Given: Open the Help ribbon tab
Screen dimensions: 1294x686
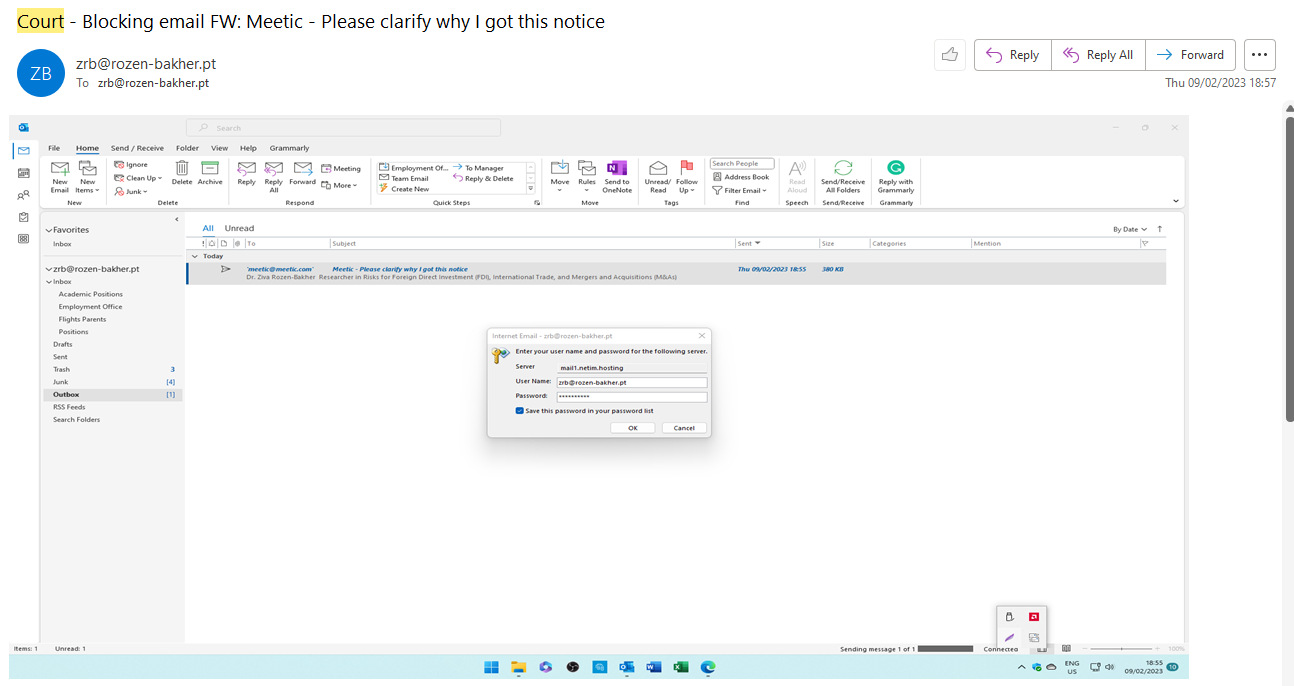Looking at the screenshot, I should click(248, 148).
